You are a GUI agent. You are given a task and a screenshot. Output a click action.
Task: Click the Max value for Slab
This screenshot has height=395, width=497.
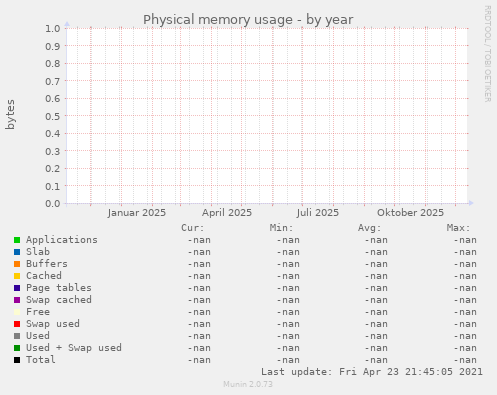click(465, 252)
